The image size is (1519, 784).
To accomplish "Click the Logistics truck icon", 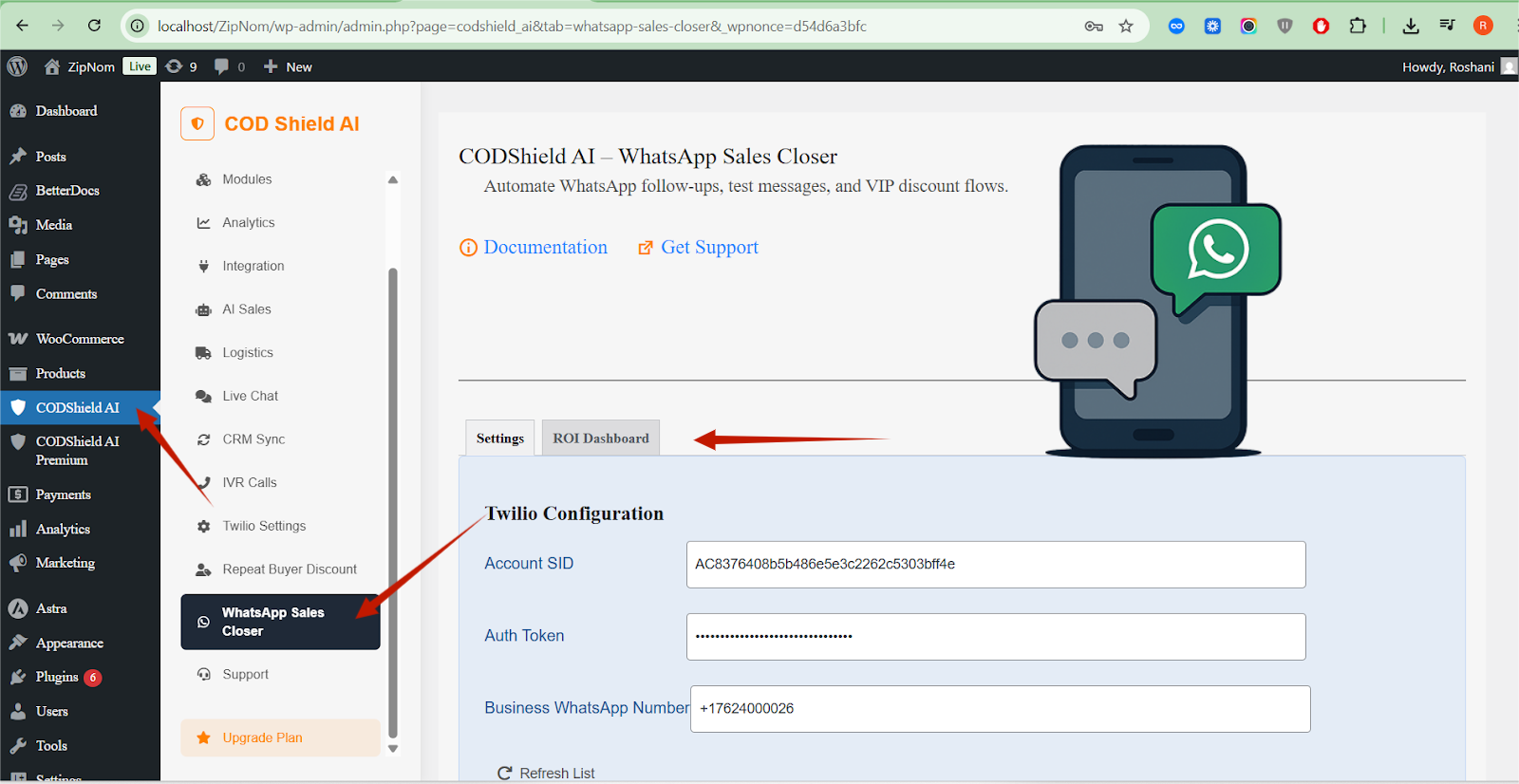I will [203, 353].
